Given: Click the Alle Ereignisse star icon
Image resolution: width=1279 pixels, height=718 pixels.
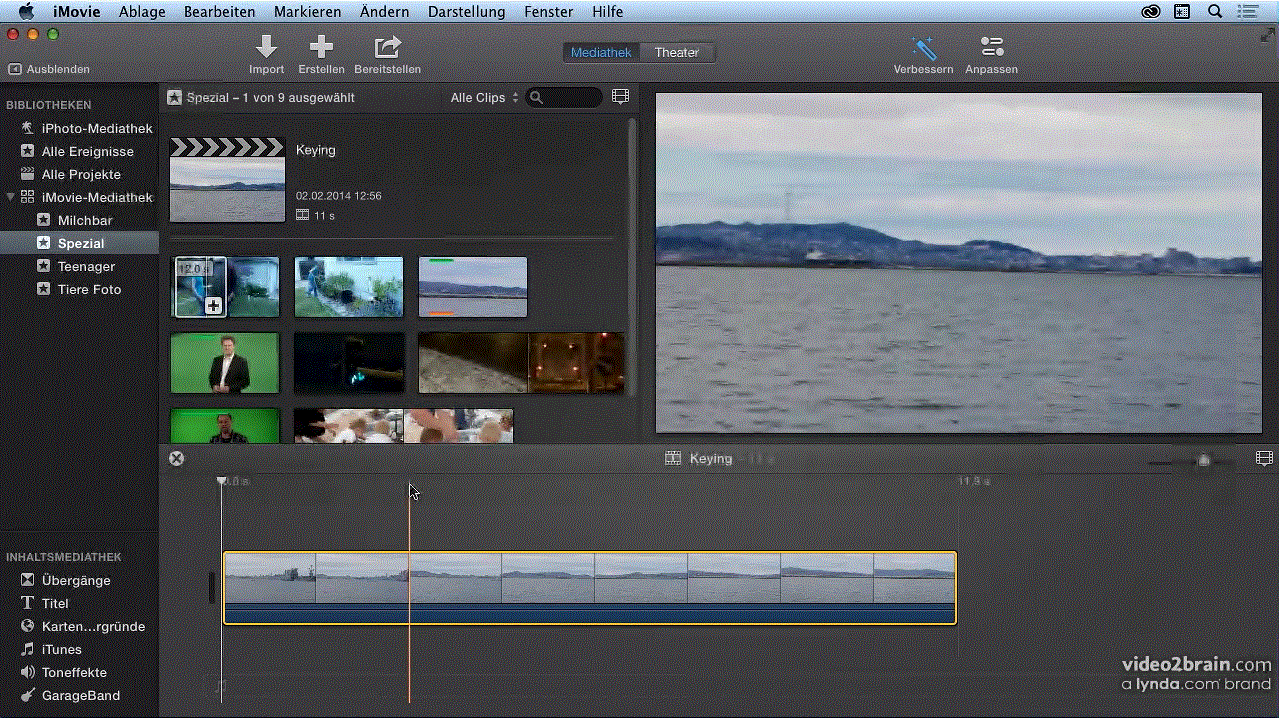Looking at the screenshot, I should pos(28,151).
